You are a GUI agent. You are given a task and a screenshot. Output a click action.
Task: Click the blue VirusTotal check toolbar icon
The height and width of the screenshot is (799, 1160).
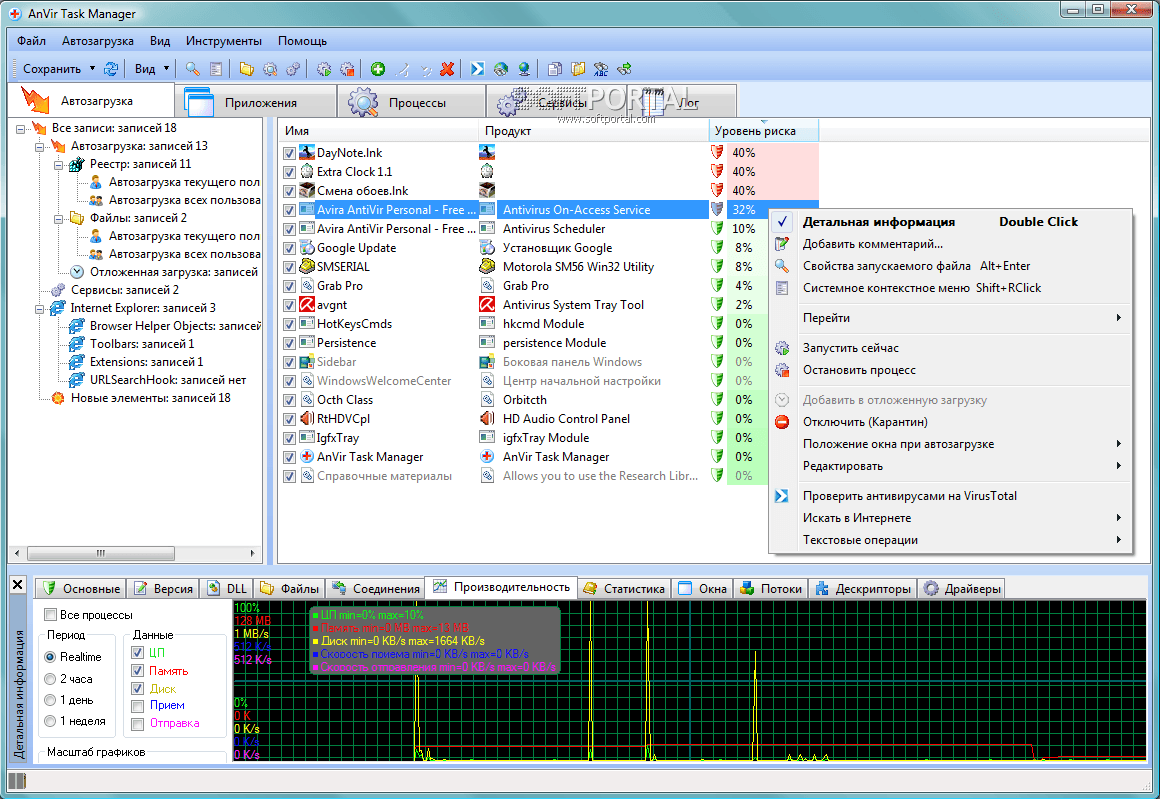478,69
